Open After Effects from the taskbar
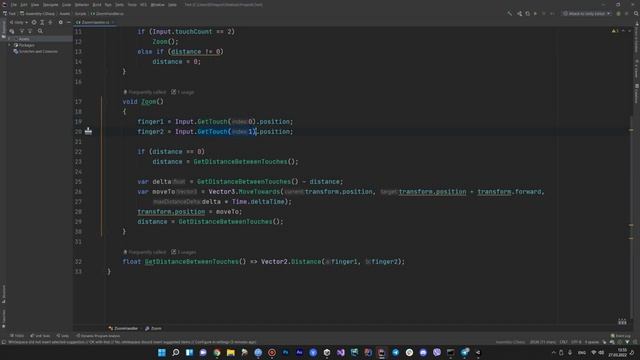The height and width of the screenshot is (360, 640). 299,352
